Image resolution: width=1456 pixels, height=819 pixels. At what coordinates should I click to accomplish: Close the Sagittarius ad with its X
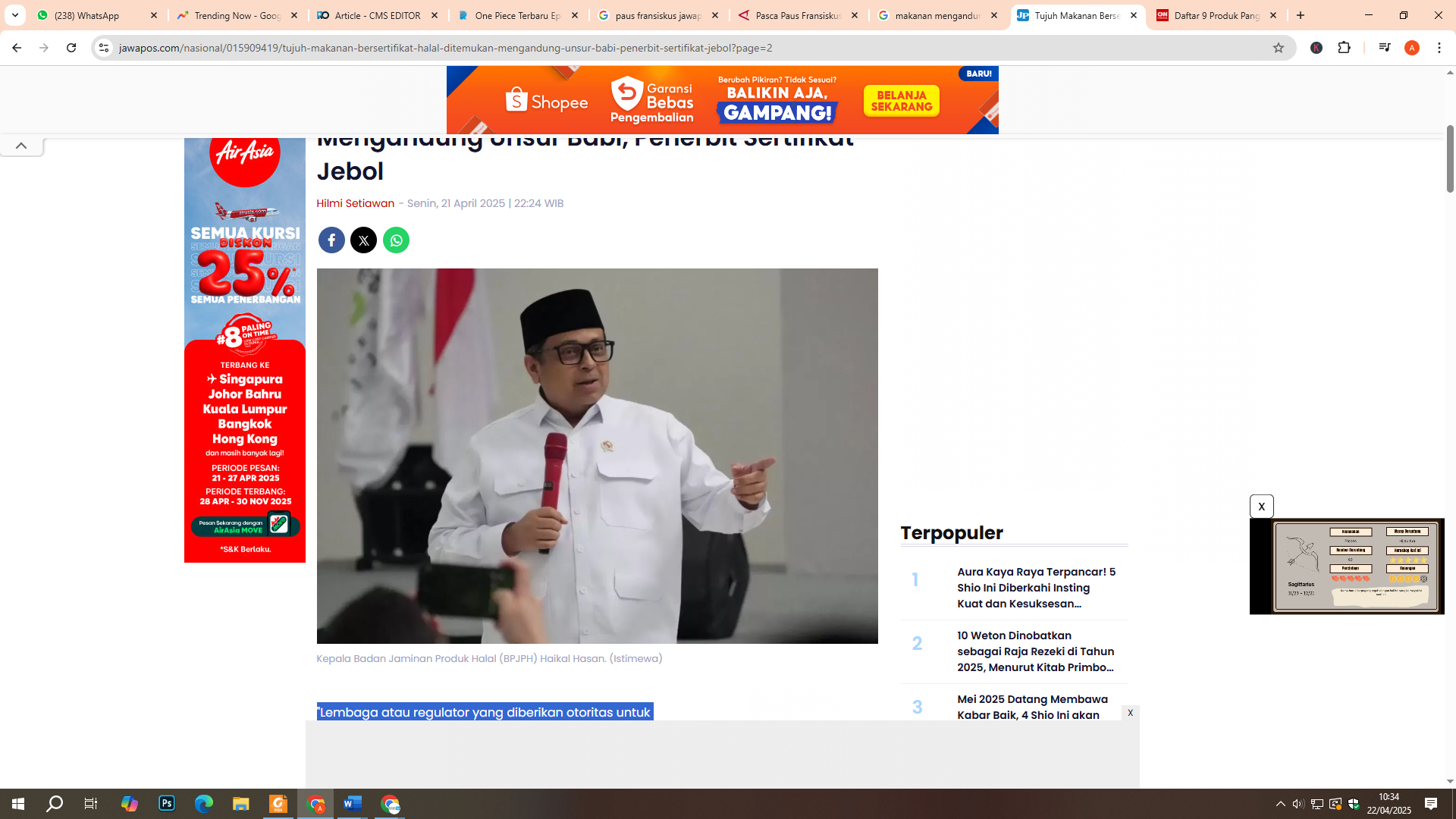point(1261,506)
